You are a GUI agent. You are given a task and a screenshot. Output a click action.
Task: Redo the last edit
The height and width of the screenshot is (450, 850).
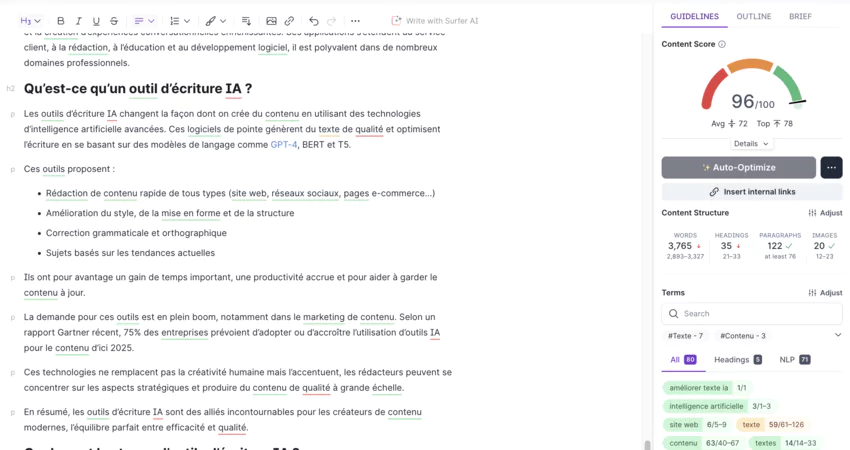tap(332, 21)
